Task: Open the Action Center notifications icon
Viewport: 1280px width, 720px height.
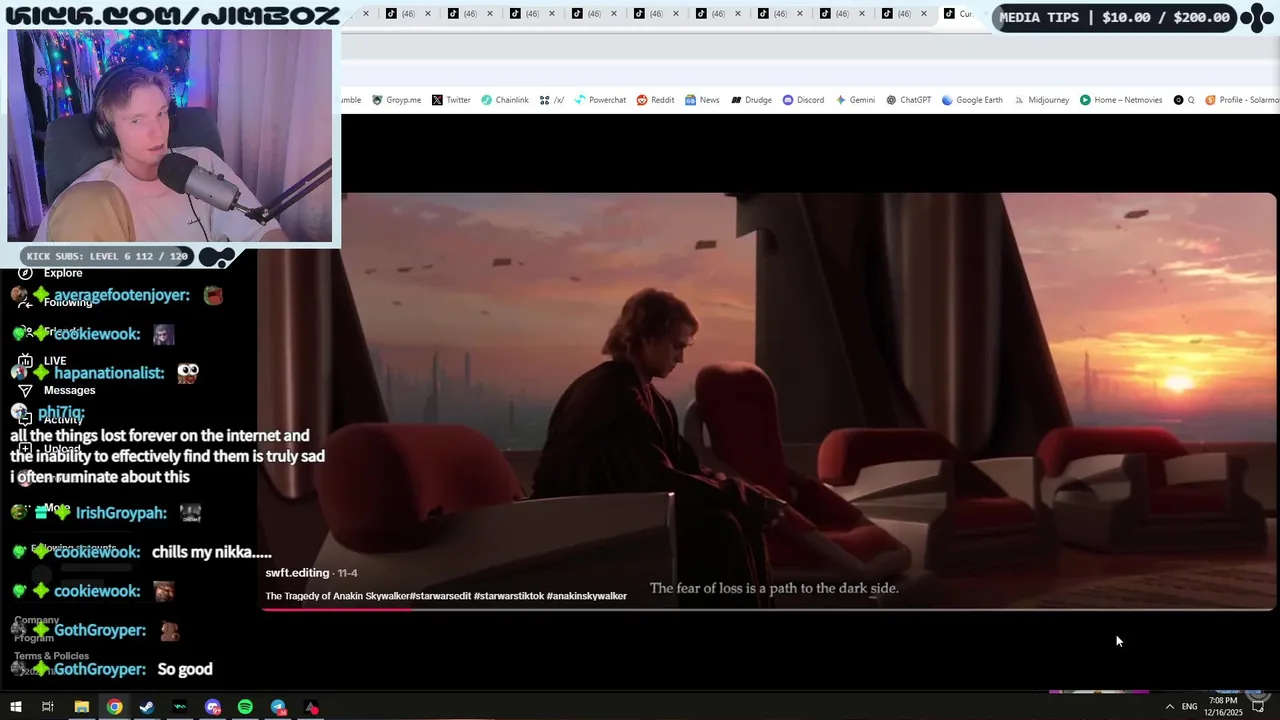Action: 1258,707
